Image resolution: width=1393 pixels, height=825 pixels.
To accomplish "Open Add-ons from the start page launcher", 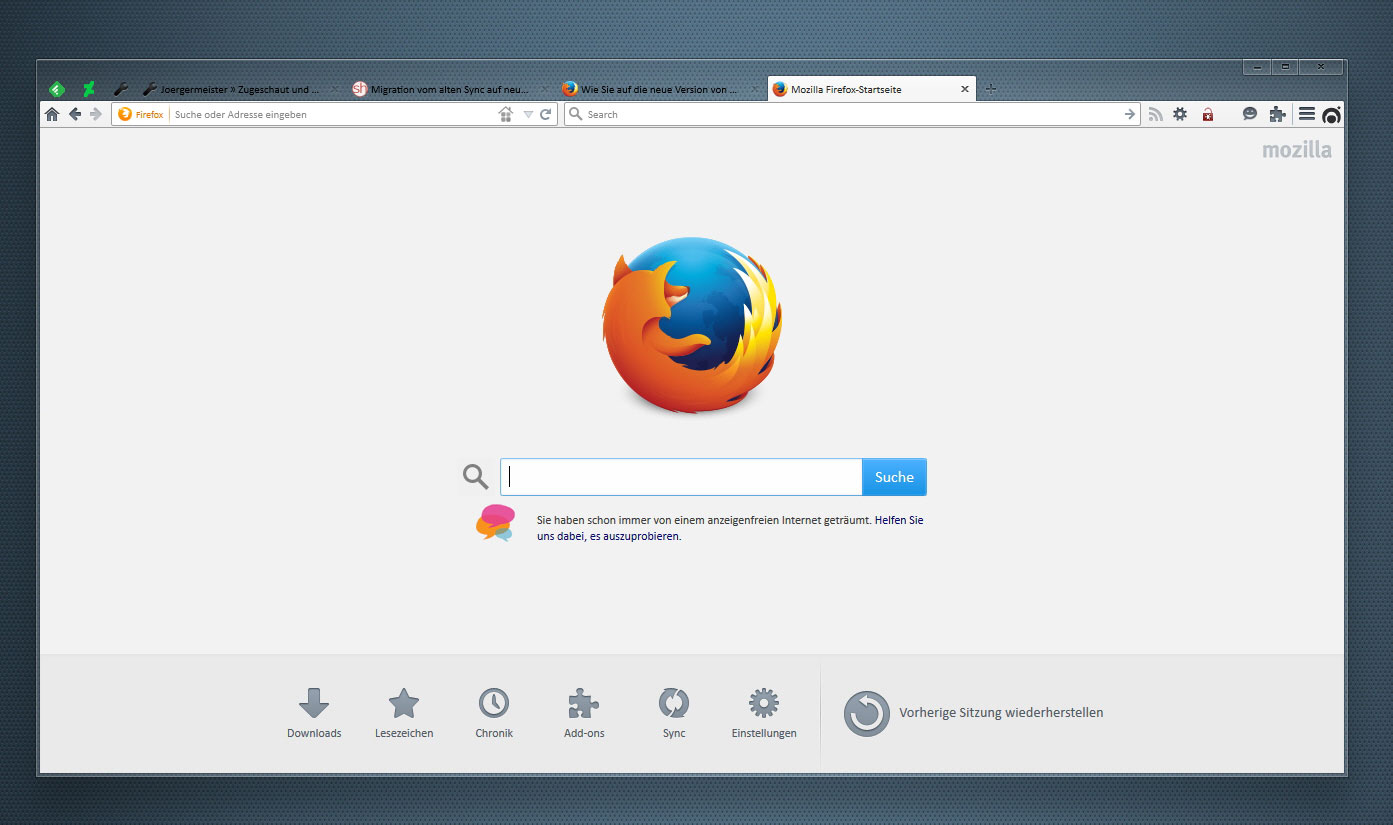I will [x=584, y=713].
